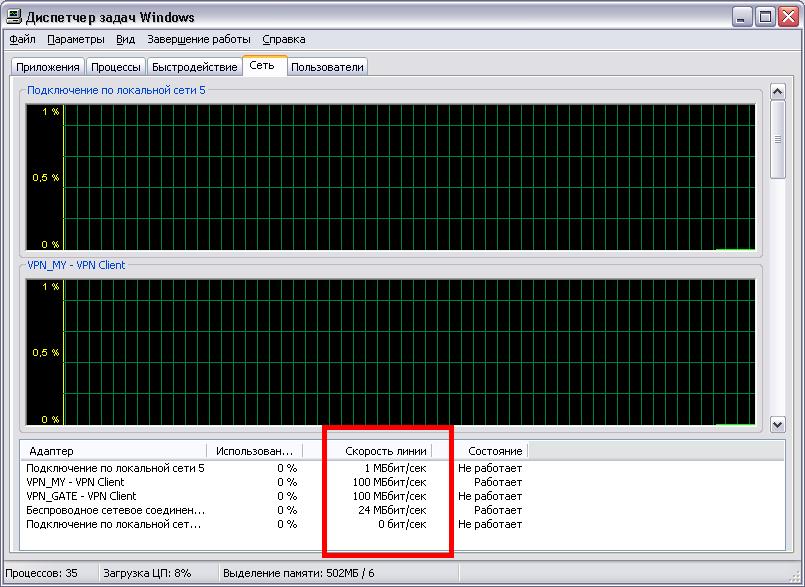This screenshot has width=805, height=587.
Task: Open the Вид menu
Action: click(125, 40)
